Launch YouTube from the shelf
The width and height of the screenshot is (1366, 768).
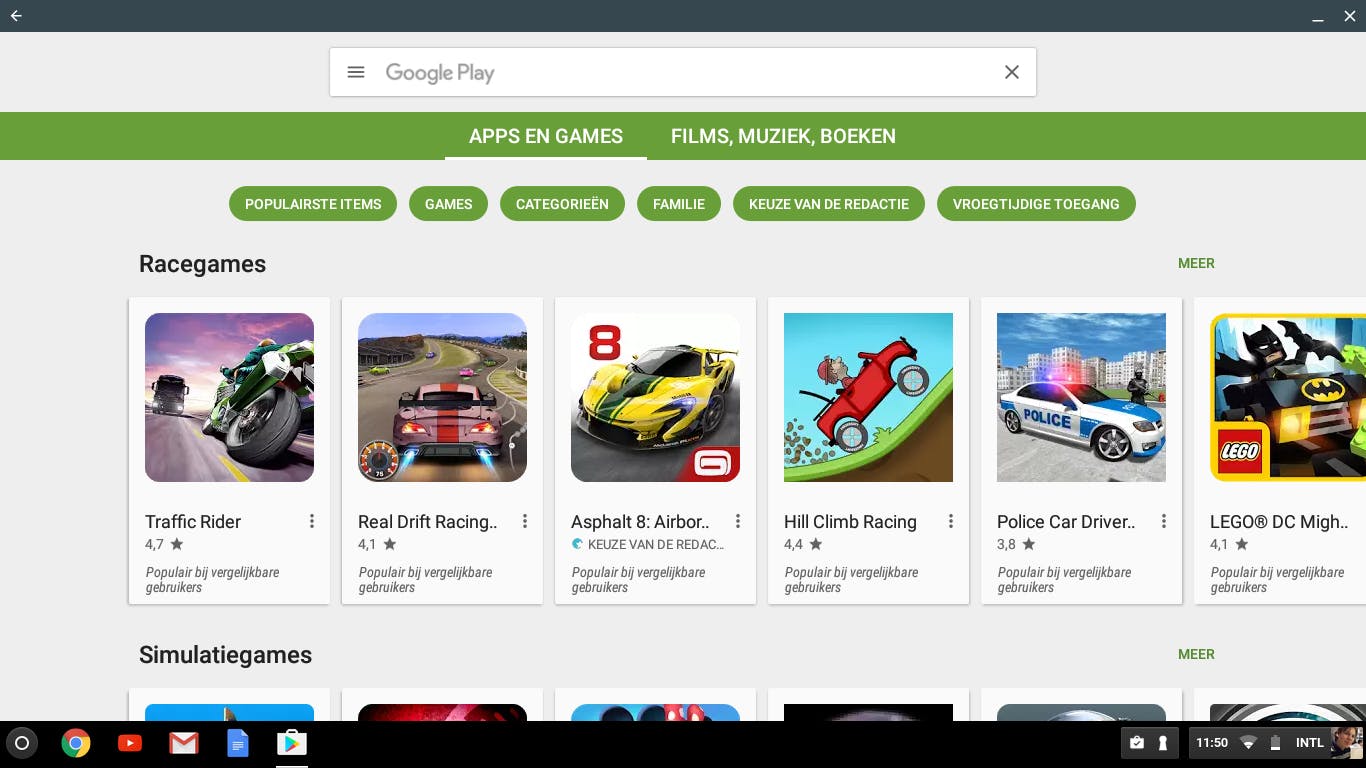point(130,743)
